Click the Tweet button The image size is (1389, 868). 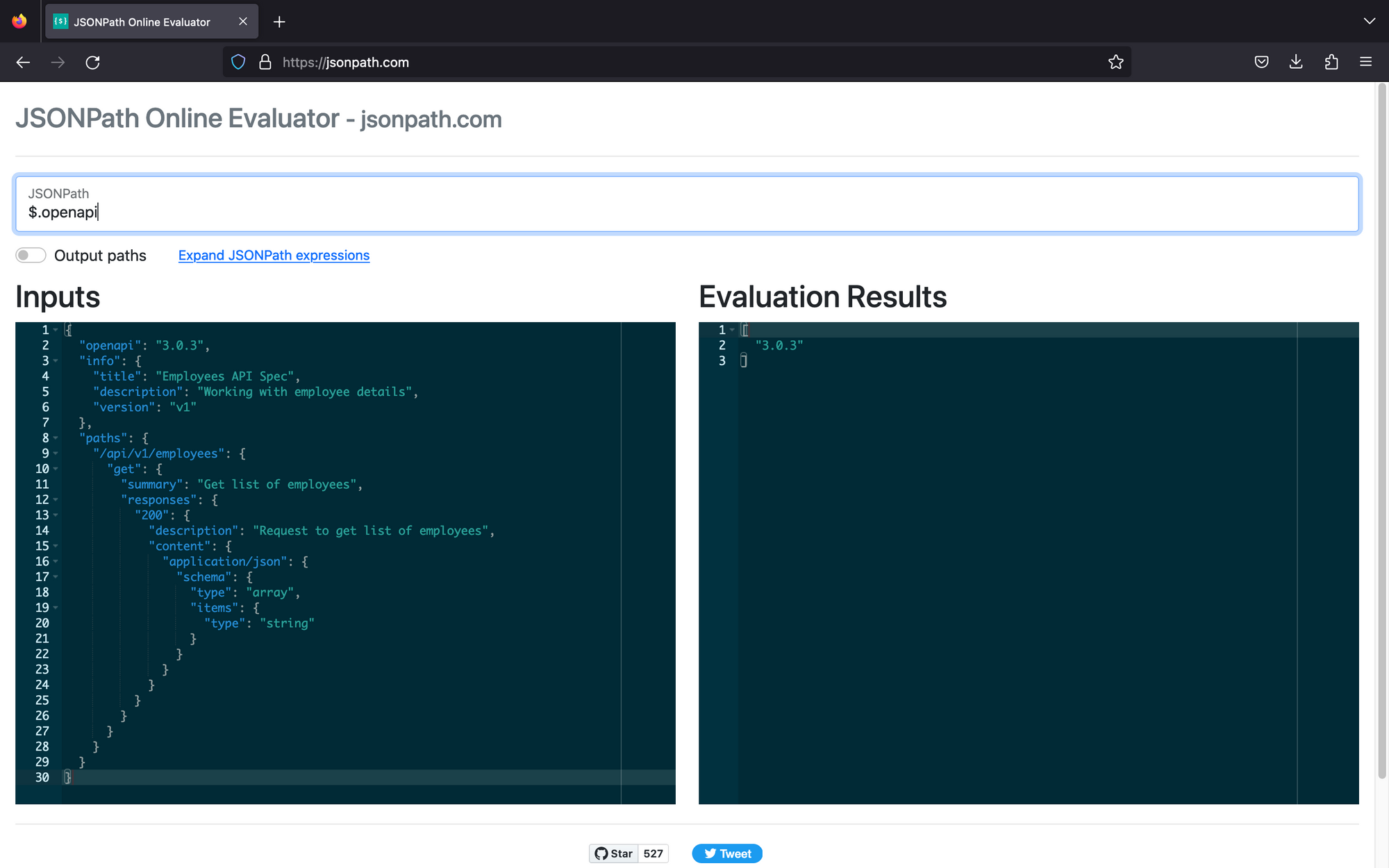click(x=727, y=853)
